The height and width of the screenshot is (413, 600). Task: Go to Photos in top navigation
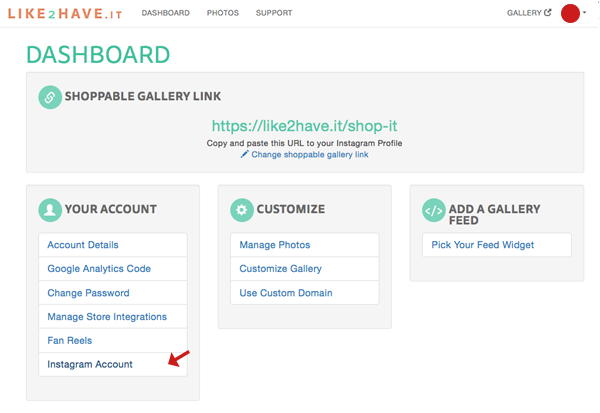[223, 13]
